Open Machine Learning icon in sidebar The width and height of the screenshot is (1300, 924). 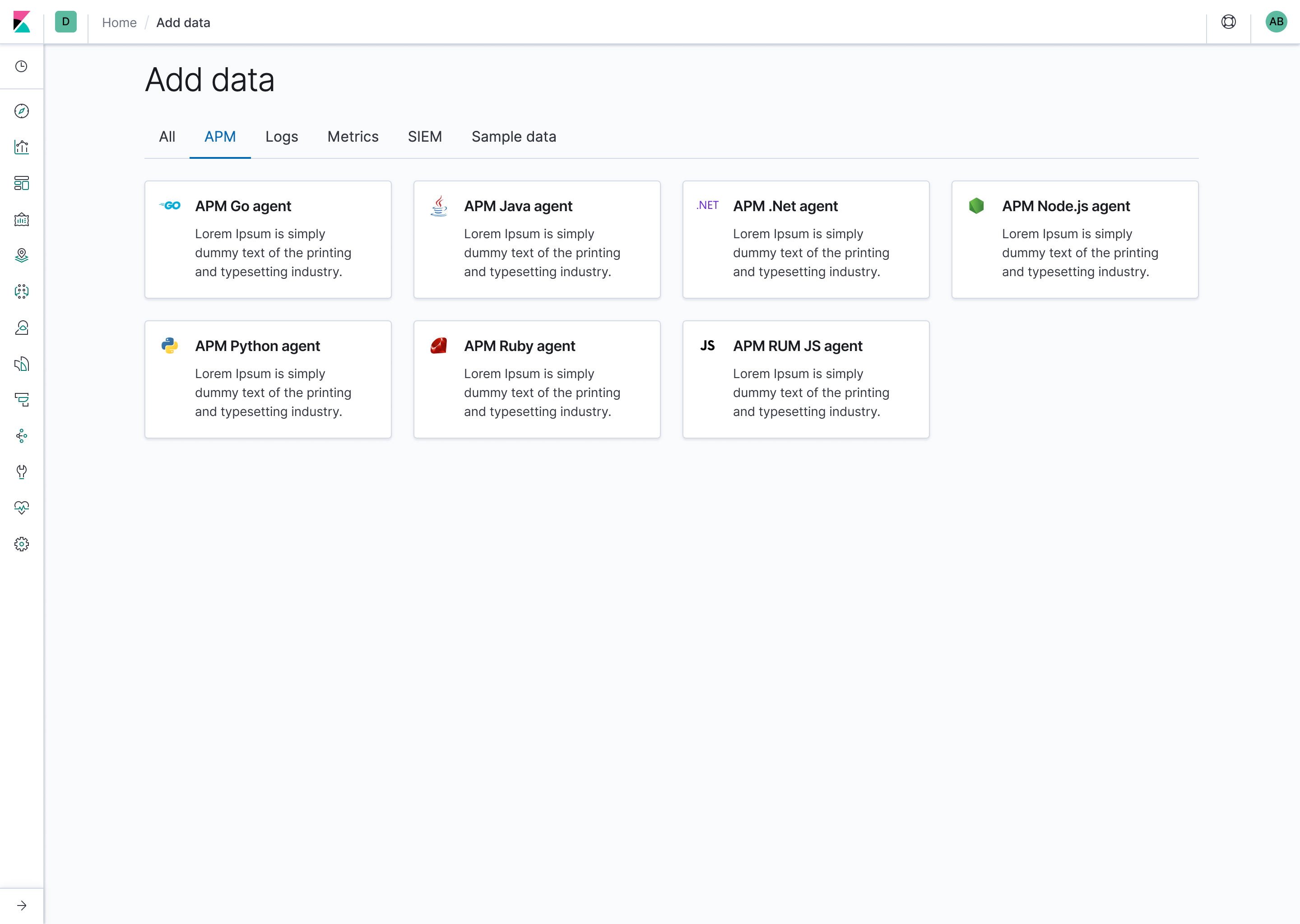22,292
